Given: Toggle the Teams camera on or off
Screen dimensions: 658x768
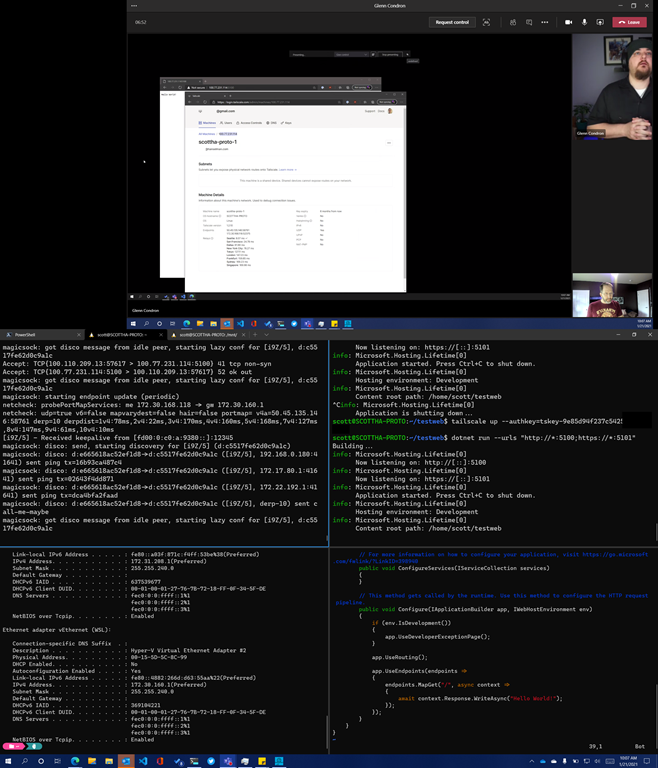Looking at the screenshot, I should [568, 22].
